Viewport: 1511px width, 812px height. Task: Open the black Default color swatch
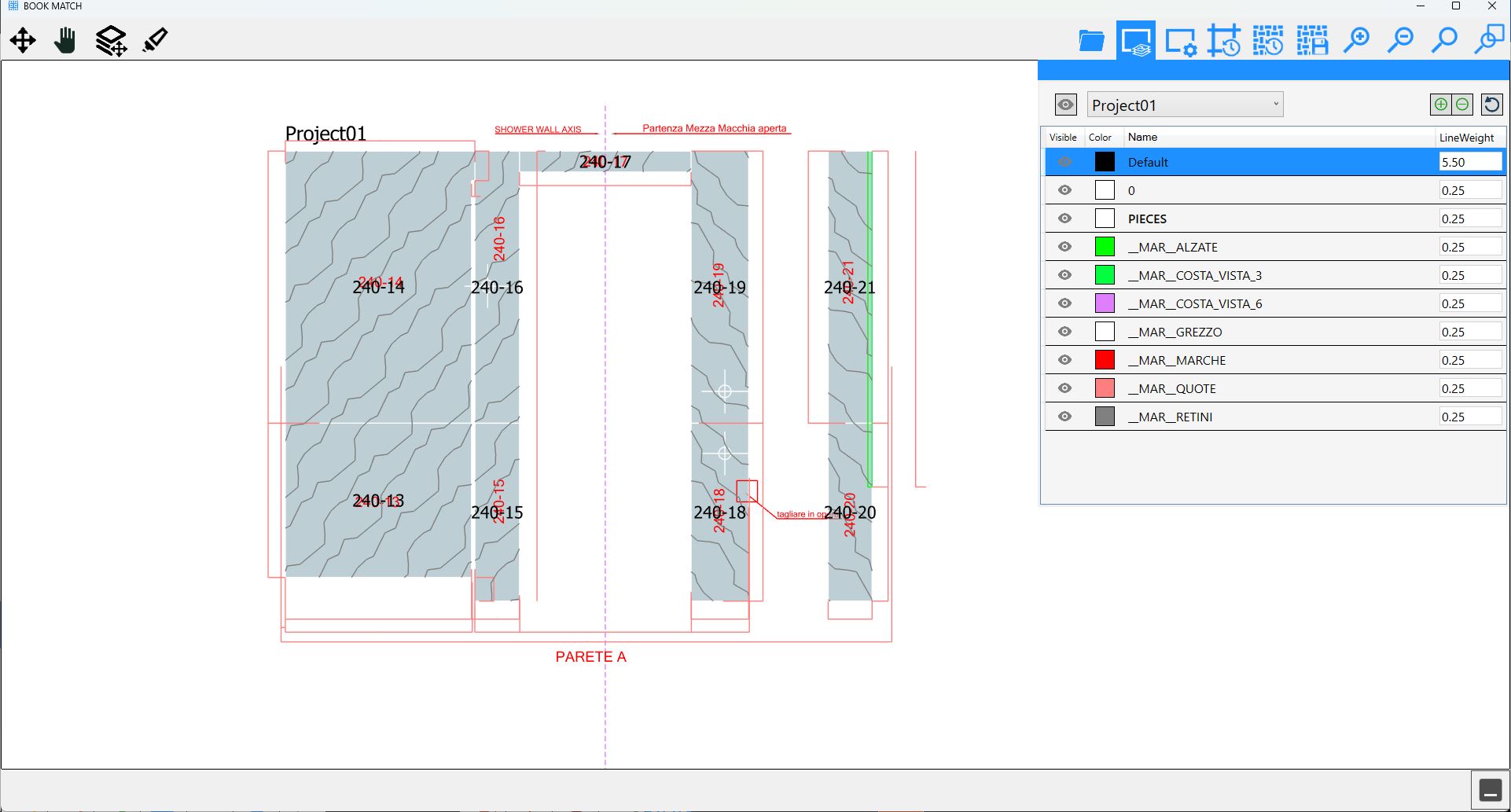[x=1105, y=162]
